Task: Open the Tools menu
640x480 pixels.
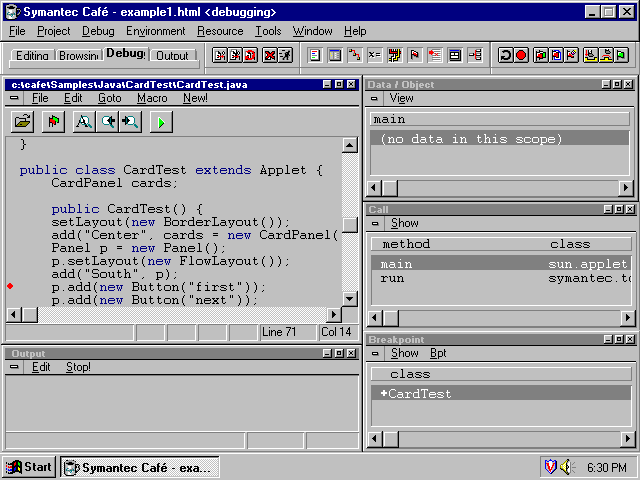Action: click(x=268, y=31)
